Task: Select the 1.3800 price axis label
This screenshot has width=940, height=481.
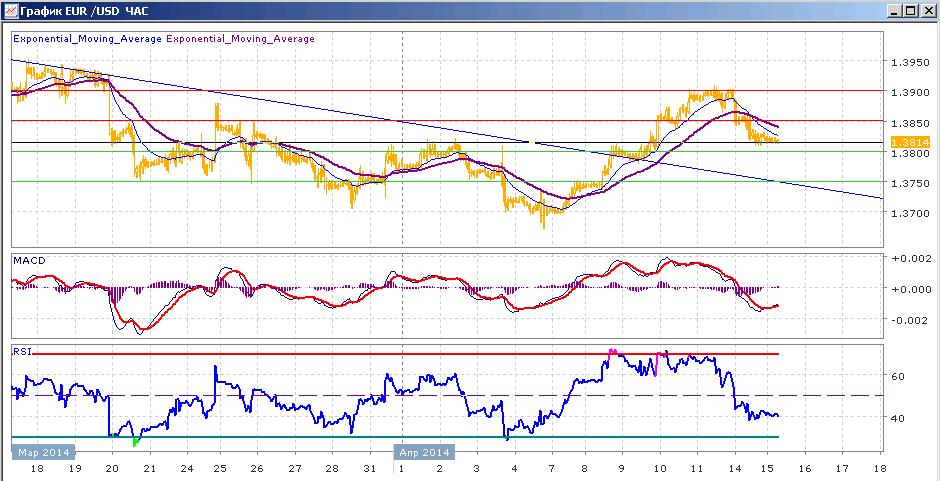Action: tap(910, 154)
